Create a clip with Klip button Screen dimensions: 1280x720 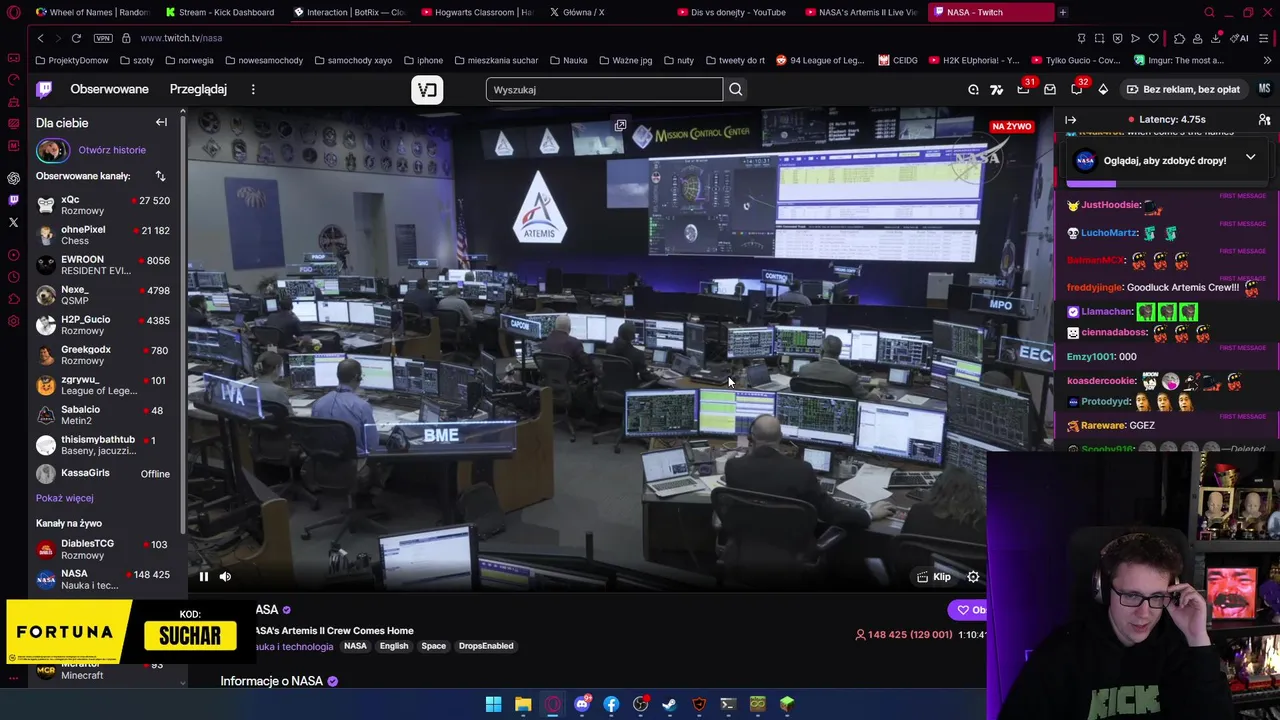click(934, 576)
